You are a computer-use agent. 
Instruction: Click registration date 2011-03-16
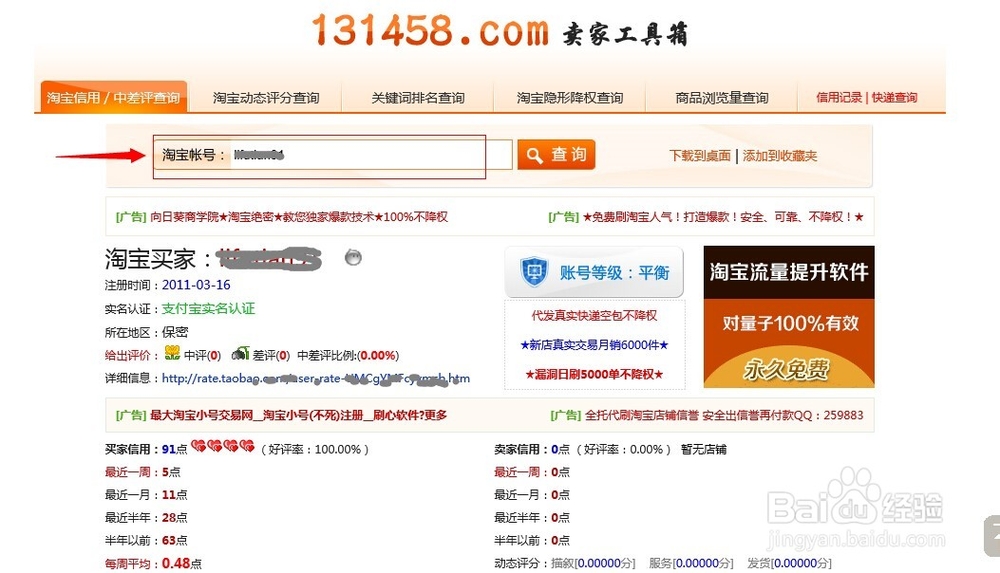point(196,285)
